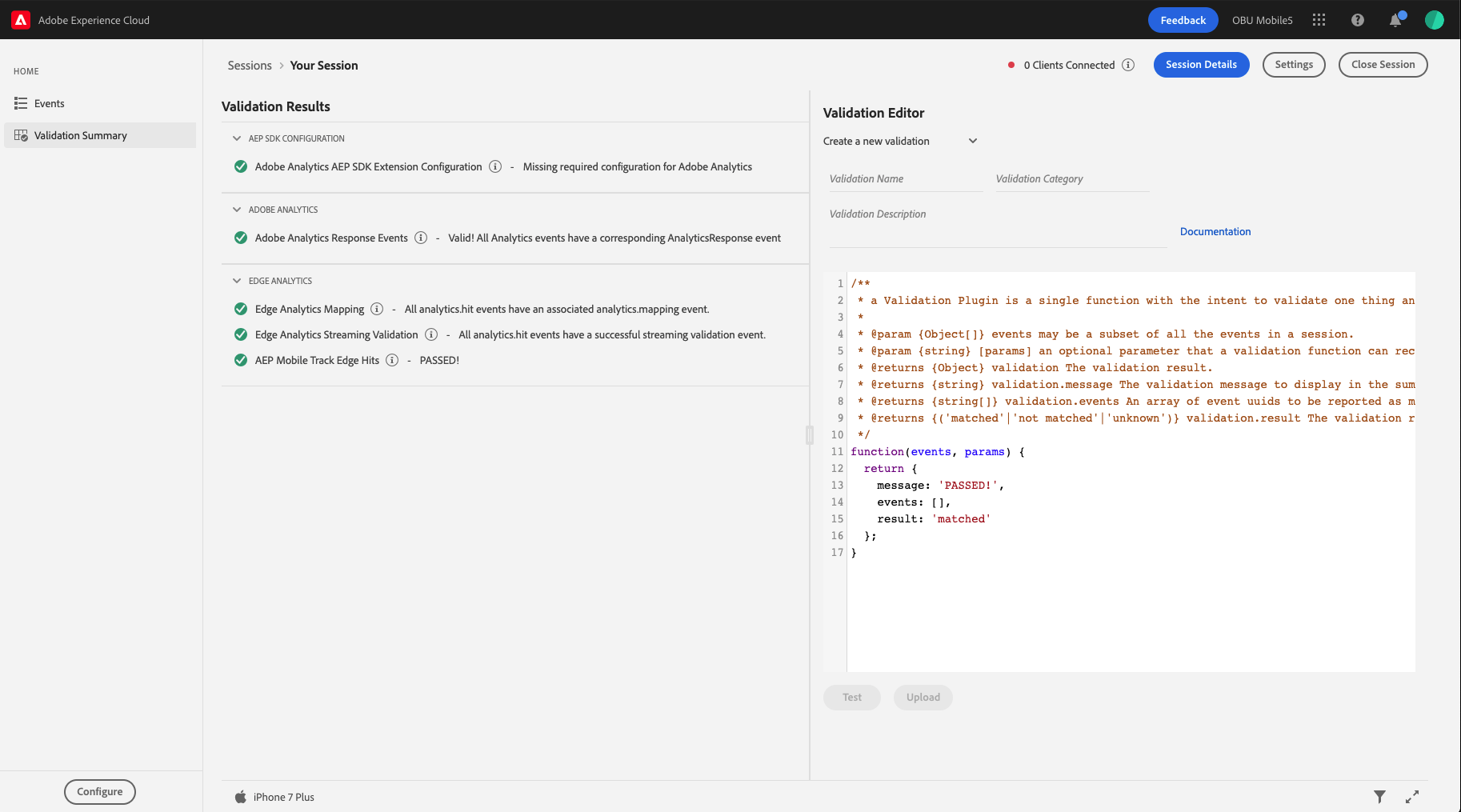Click info icon for AEP SDK Extension Configuration
The image size is (1461, 812).
pos(495,166)
